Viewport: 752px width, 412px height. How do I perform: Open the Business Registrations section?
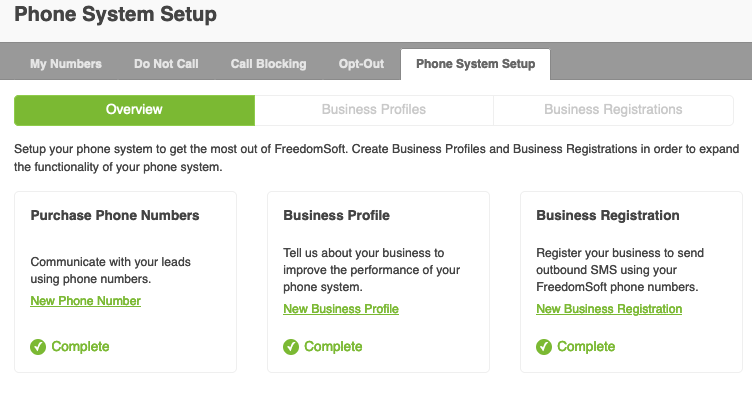pyautogui.click(x=613, y=110)
